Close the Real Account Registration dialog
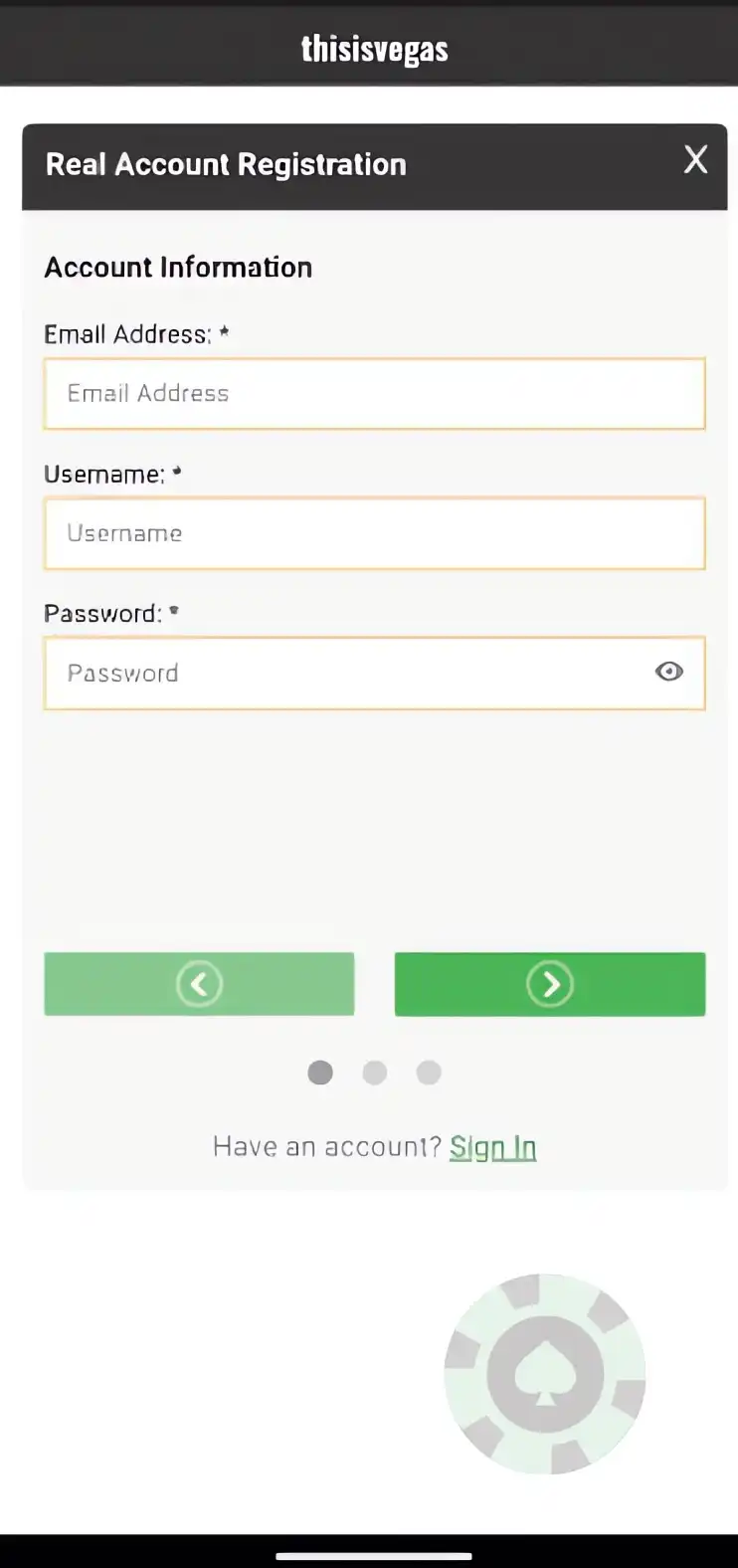This screenshot has height=1568, width=738. 695,160
